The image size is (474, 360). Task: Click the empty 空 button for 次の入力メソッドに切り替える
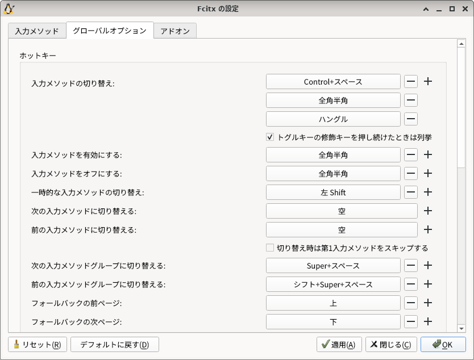click(342, 211)
